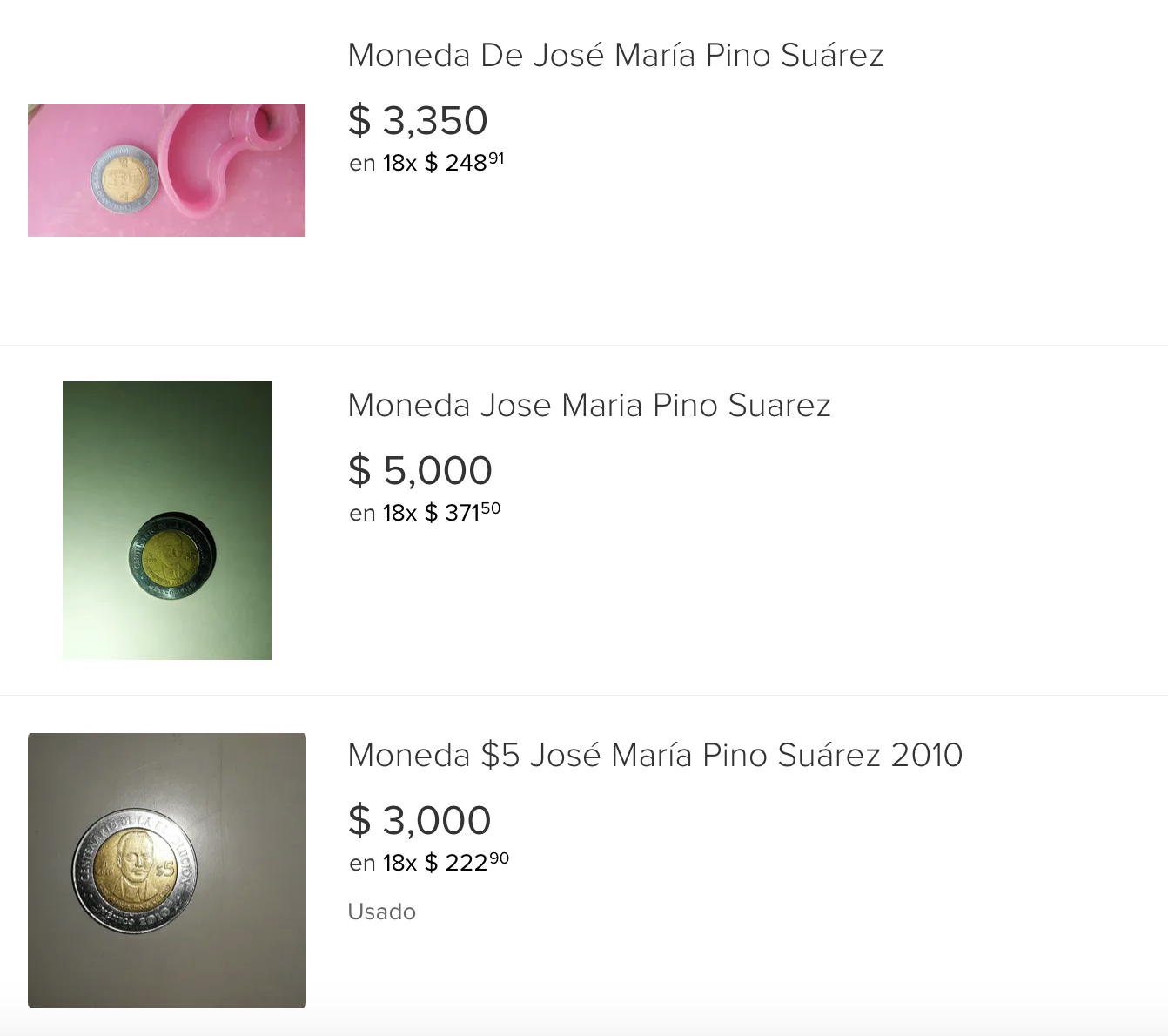
Task: Click the $ 3,350 price
Action: 418,121
